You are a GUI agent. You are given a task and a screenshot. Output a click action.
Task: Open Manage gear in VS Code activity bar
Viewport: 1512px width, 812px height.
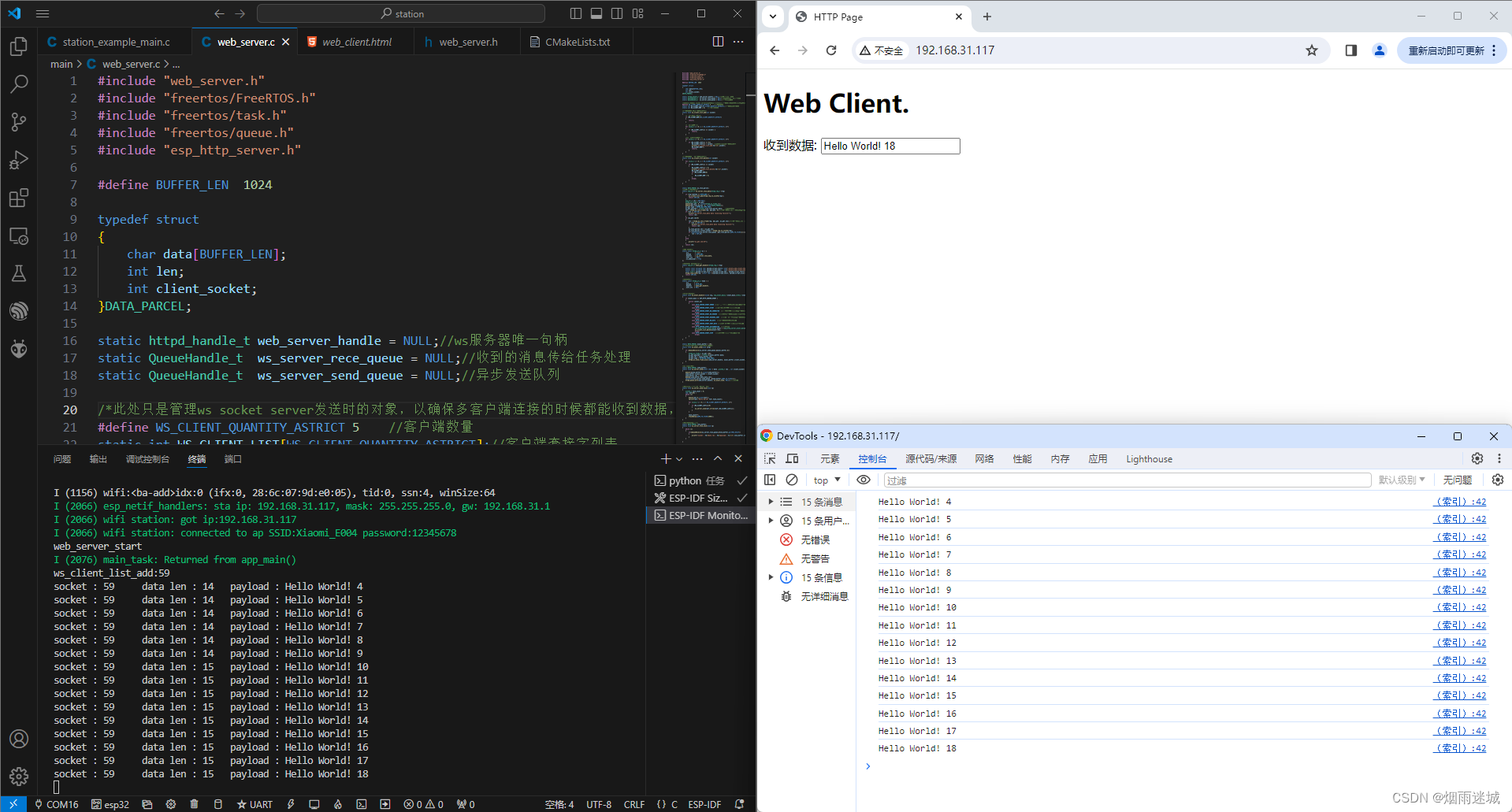[x=19, y=777]
